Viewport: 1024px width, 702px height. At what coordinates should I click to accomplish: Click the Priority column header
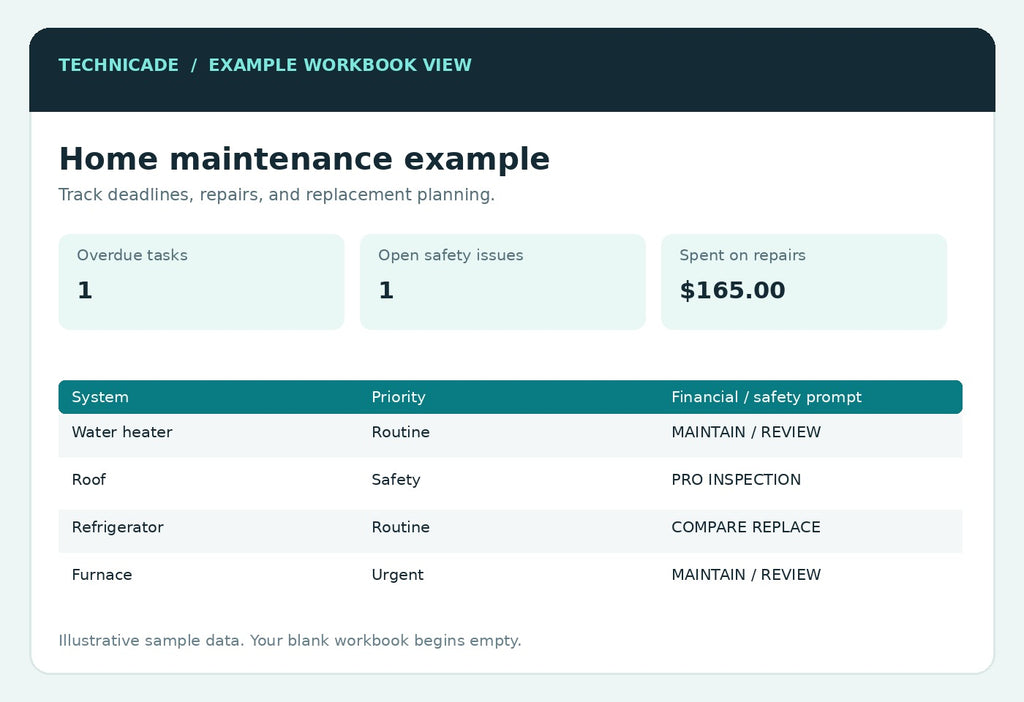[x=398, y=397]
